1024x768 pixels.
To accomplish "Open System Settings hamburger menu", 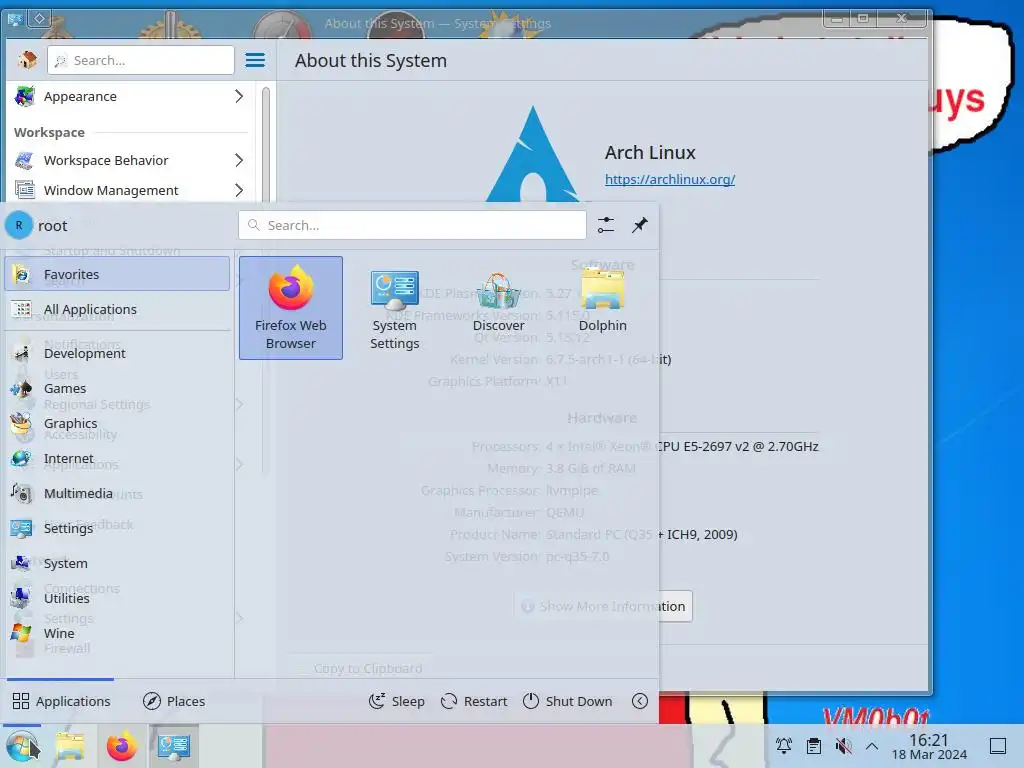I will coord(255,60).
